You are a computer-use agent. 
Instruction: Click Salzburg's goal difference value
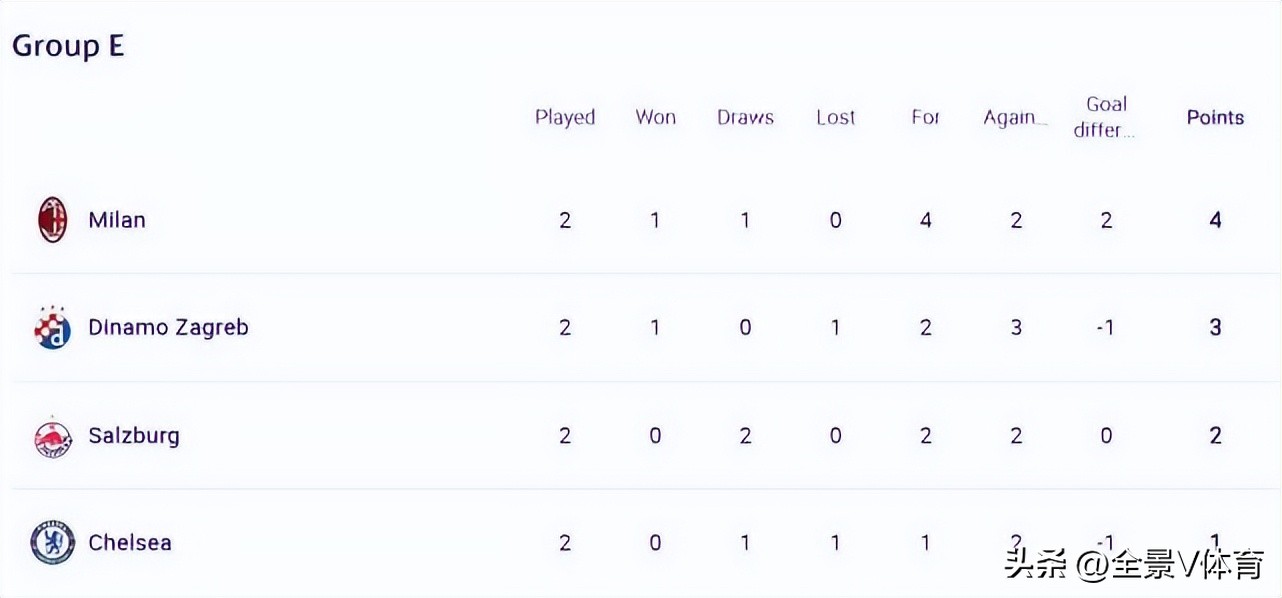tap(1106, 436)
